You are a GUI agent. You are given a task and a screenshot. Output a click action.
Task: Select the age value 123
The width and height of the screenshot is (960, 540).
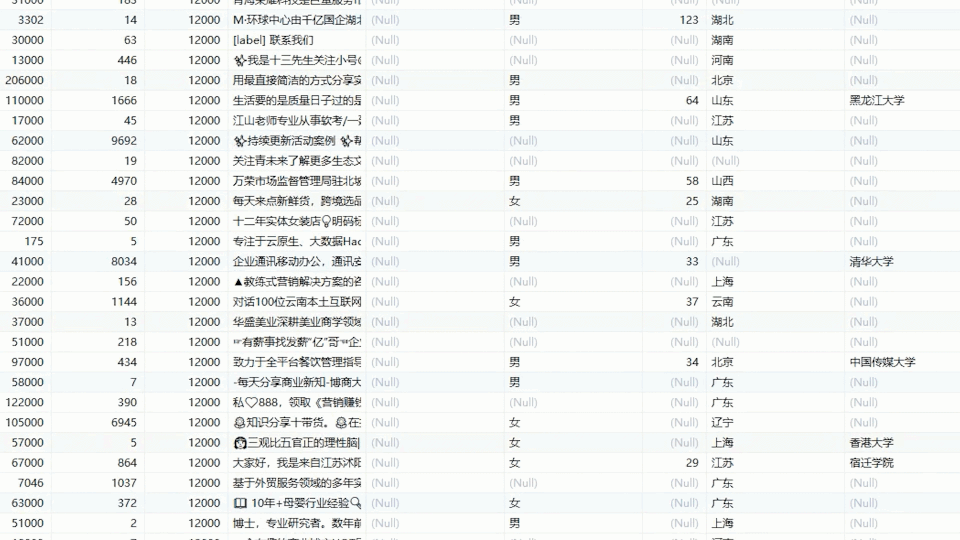pyautogui.click(x=689, y=20)
